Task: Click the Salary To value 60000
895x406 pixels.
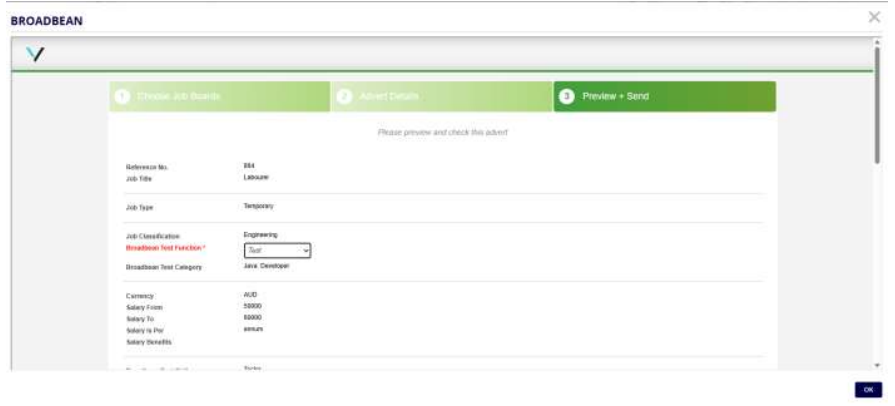Action: point(252,317)
